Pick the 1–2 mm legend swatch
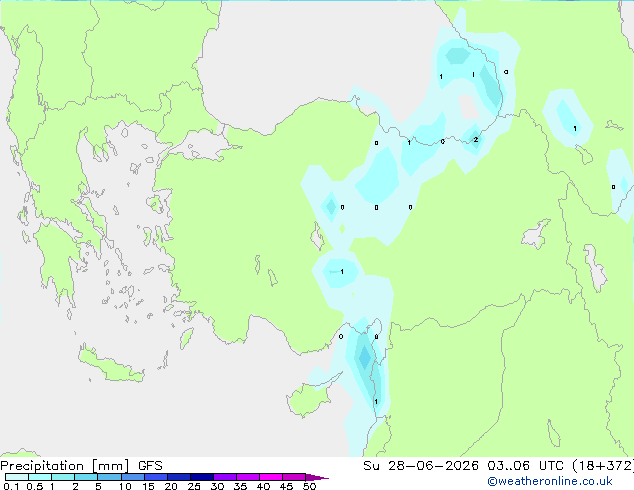Image resolution: width=634 pixels, height=490 pixels. point(63,477)
